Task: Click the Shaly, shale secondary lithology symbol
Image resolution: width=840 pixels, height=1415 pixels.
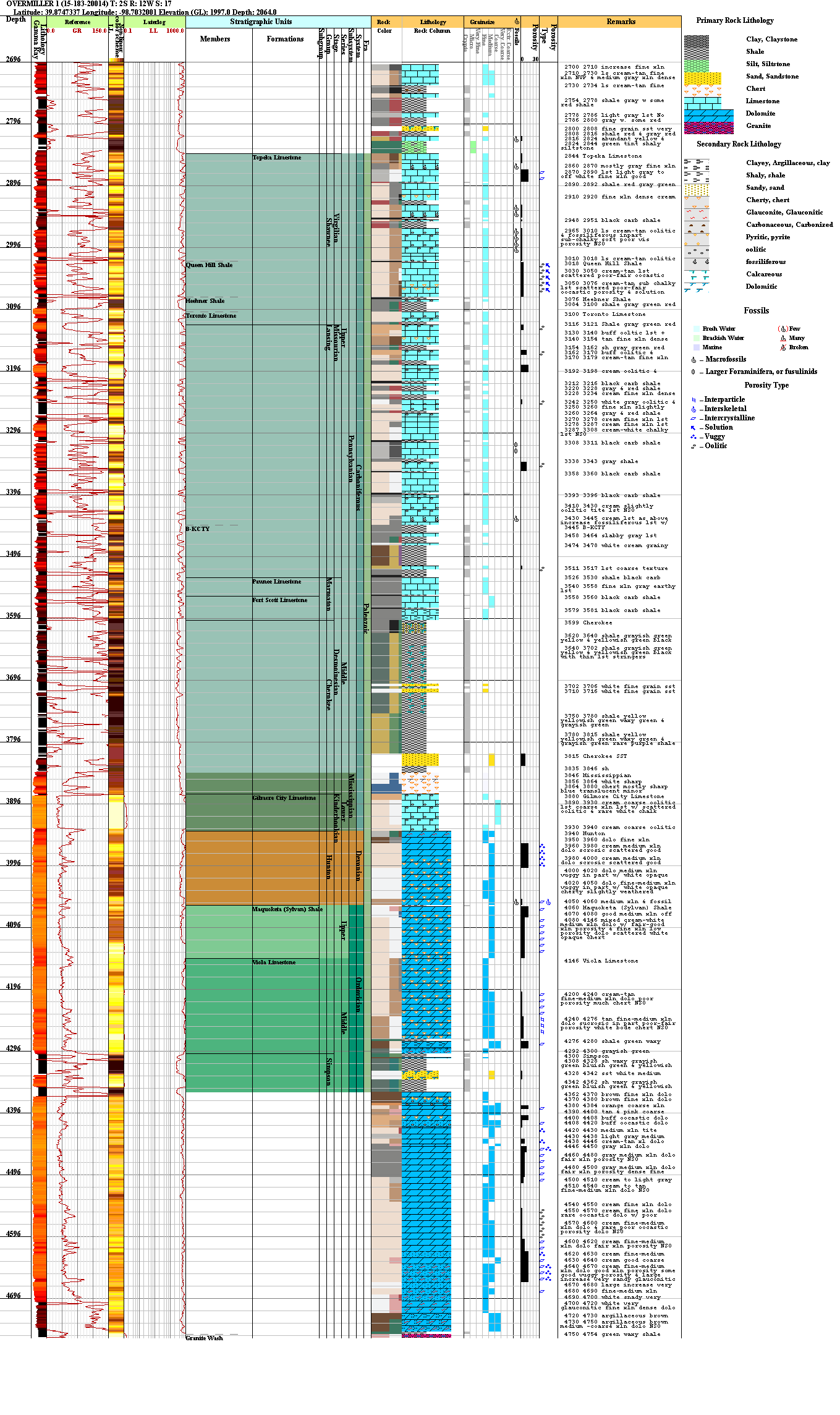Action: [696, 177]
